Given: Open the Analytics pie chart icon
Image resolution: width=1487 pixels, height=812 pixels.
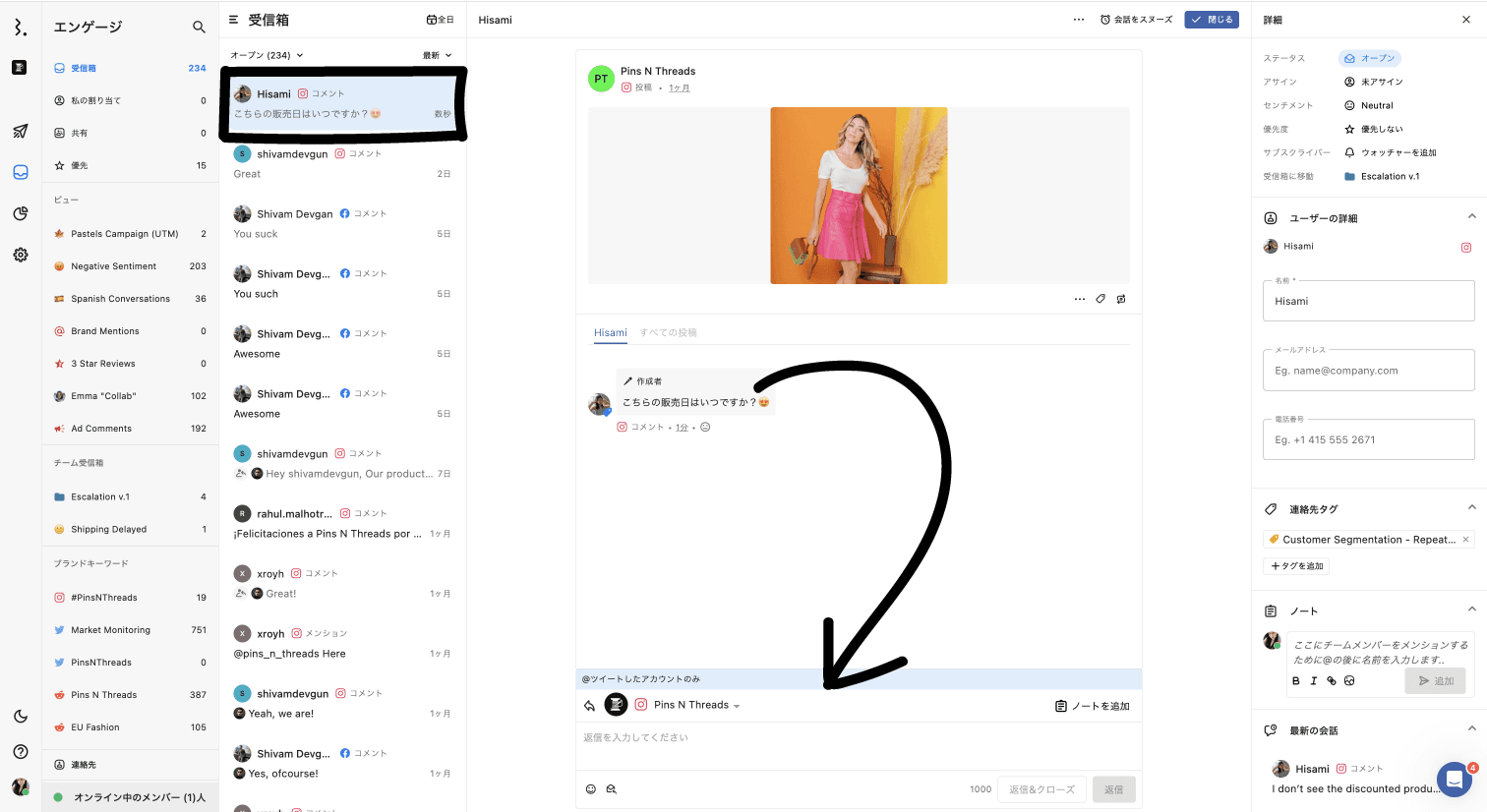Looking at the screenshot, I should (20, 213).
